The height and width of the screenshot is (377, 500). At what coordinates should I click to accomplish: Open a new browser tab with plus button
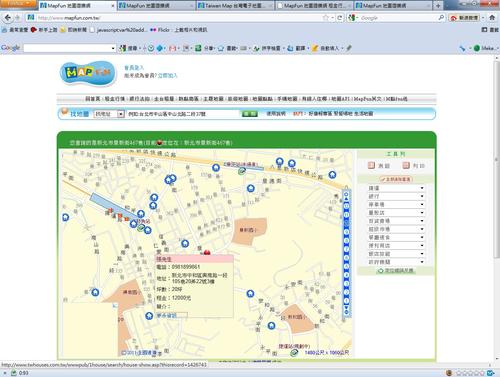point(438,6)
